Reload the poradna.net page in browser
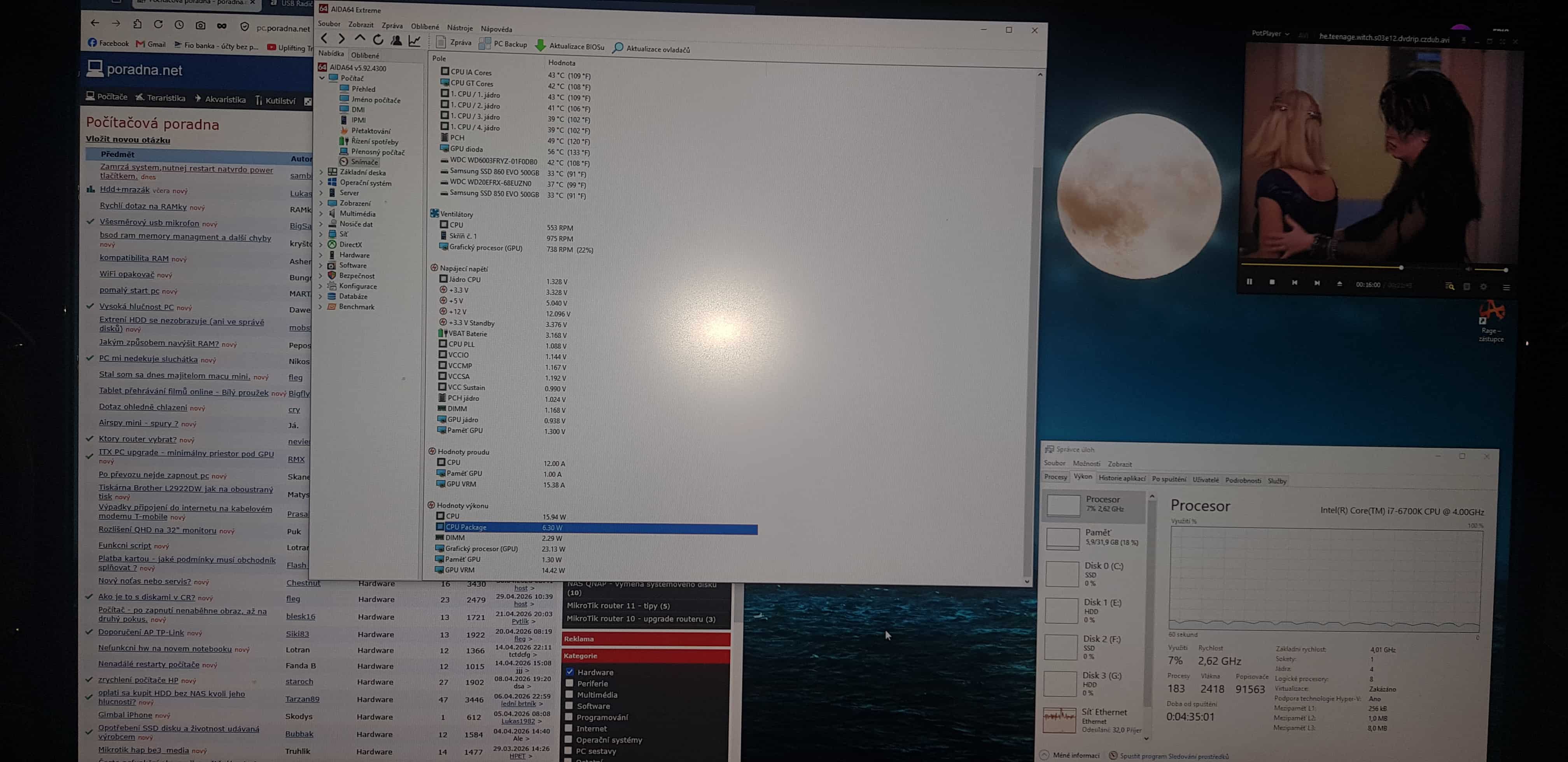The height and width of the screenshot is (762, 1568). [x=157, y=24]
